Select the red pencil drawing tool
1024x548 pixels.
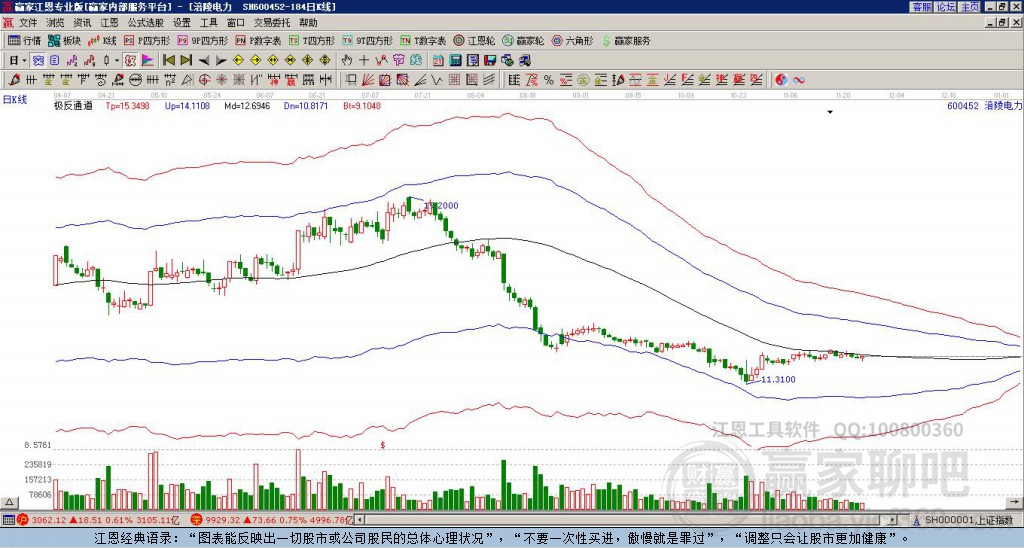point(14,80)
